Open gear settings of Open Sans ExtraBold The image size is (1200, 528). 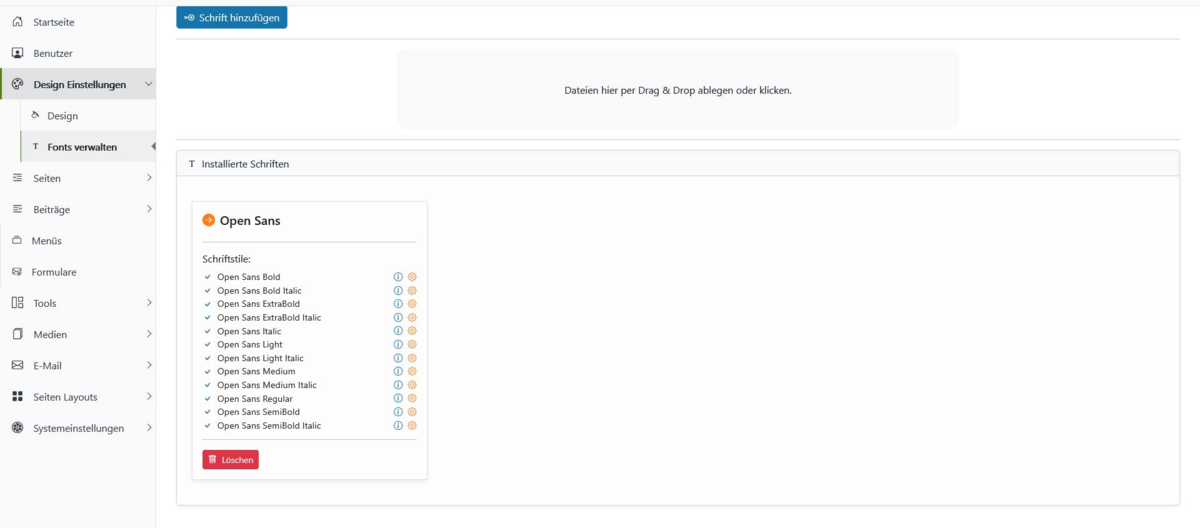point(412,304)
